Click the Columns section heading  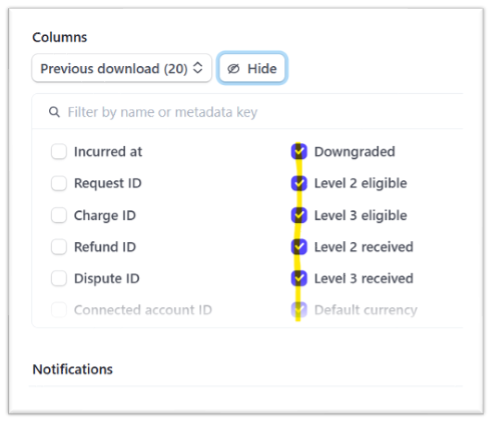pyautogui.click(x=60, y=37)
